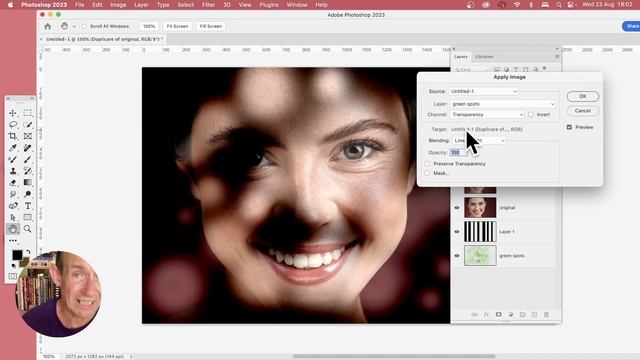Select the Zoom magnifier tool

[x=27, y=229]
